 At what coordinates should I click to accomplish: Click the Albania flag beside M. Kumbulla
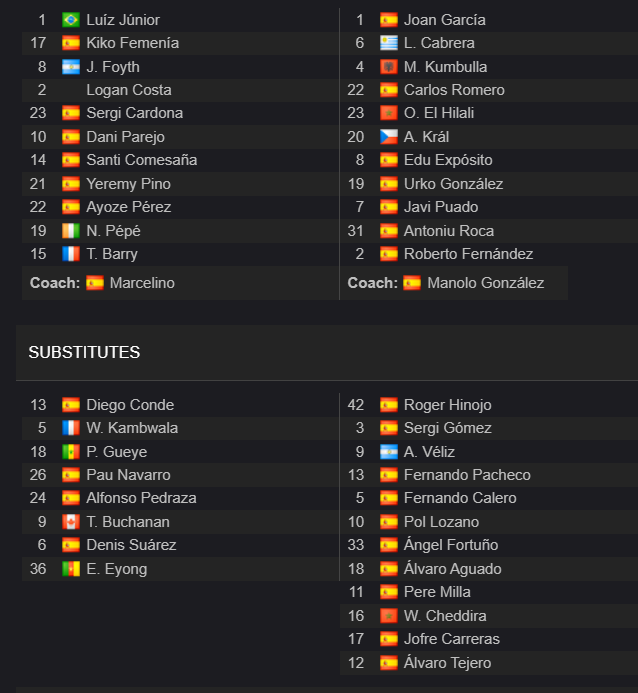[389, 67]
